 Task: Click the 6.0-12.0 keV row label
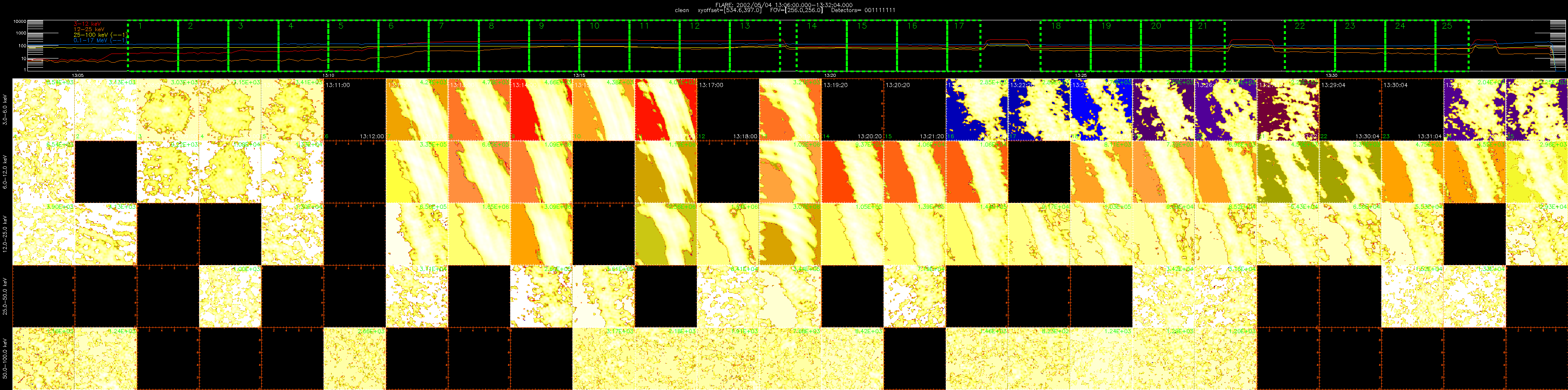tap(5, 172)
